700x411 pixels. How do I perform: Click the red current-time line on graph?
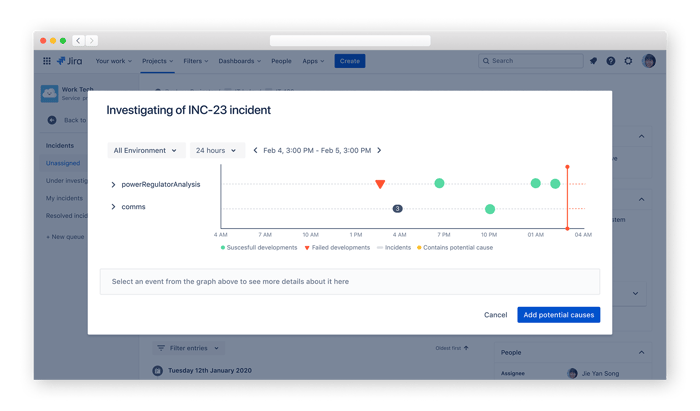coord(567,198)
